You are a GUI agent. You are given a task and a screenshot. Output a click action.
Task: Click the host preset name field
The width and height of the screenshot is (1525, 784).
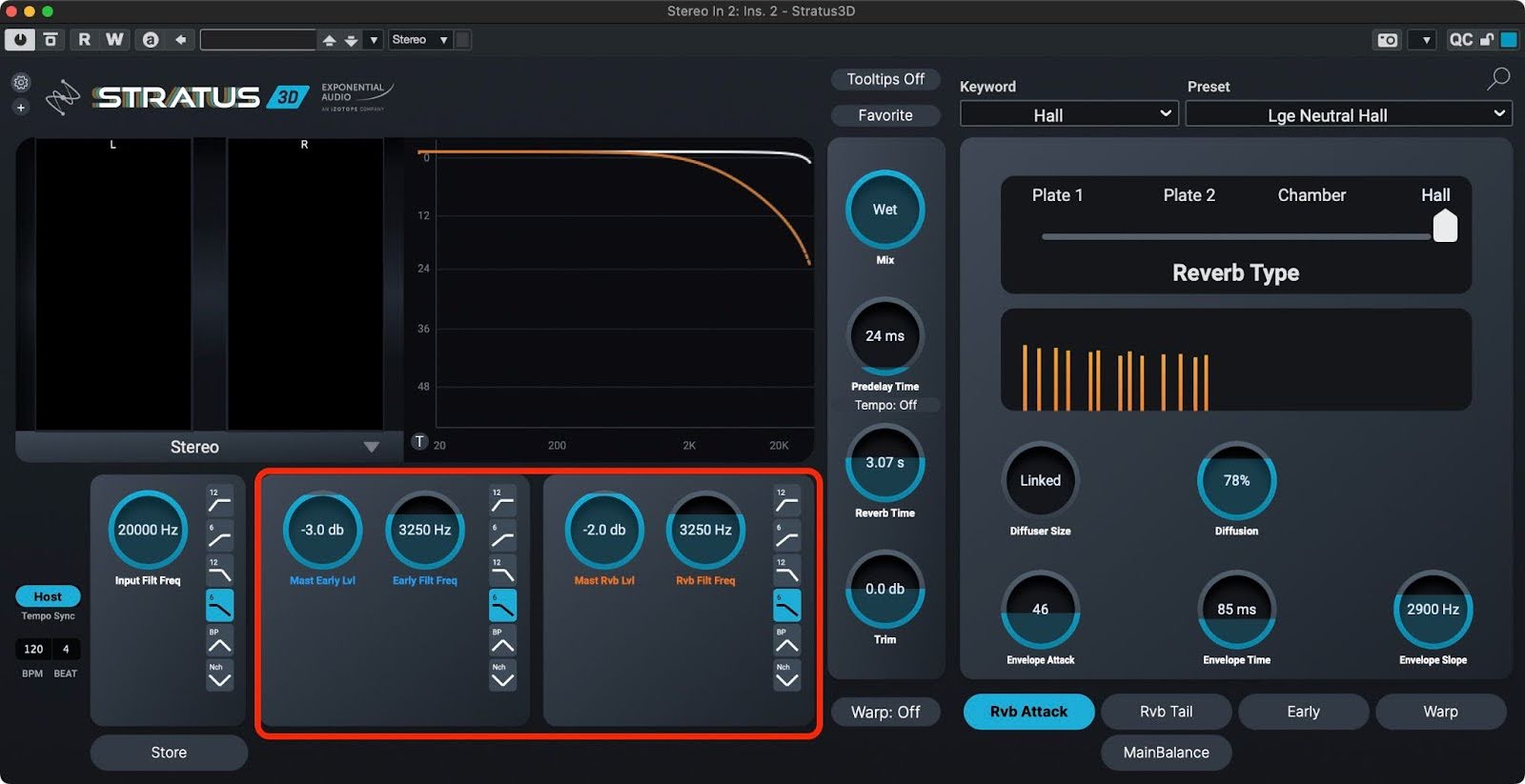[257, 40]
